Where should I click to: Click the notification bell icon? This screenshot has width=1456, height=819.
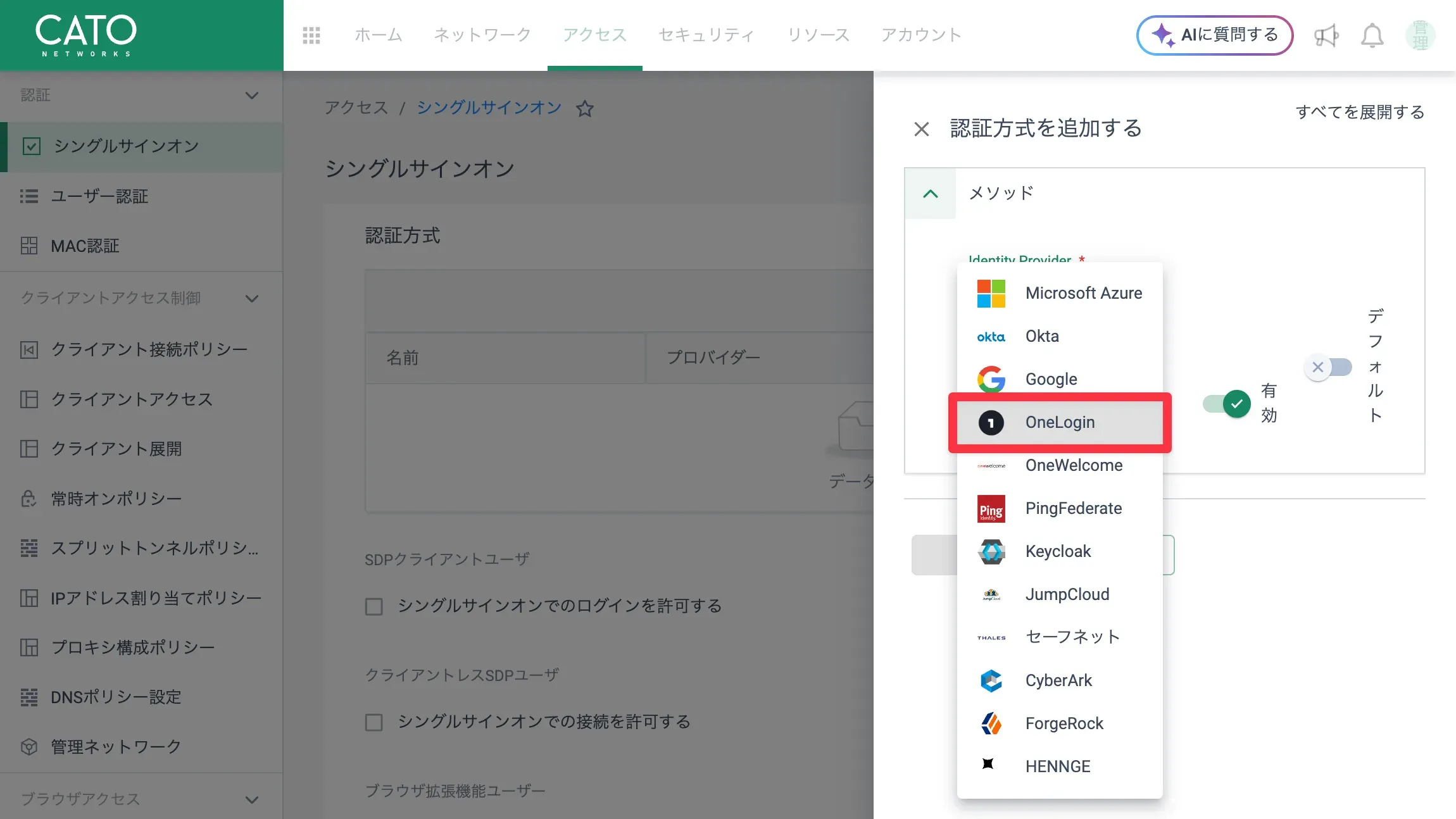click(x=1372, y=35)
